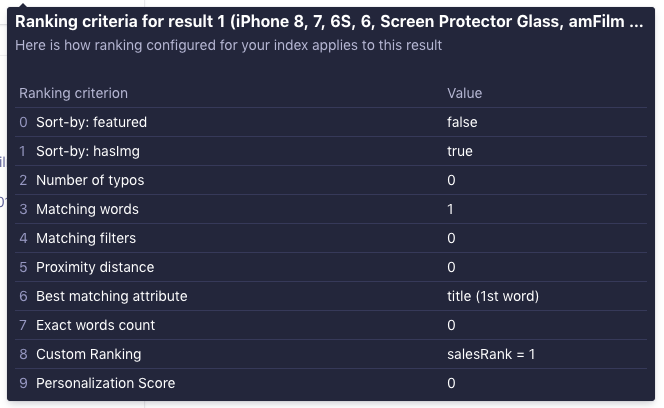Click the "title (1st word)" value
Viewport: 664px width, 408px height.
493,296
